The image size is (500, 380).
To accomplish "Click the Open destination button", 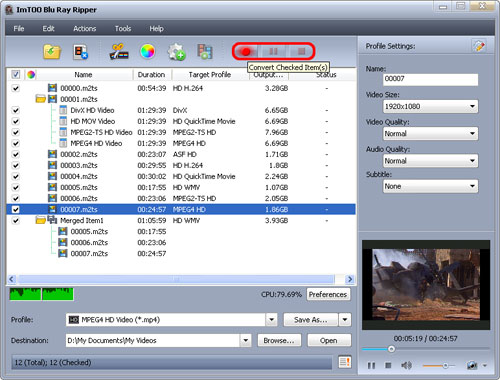I will click(329, 340).
